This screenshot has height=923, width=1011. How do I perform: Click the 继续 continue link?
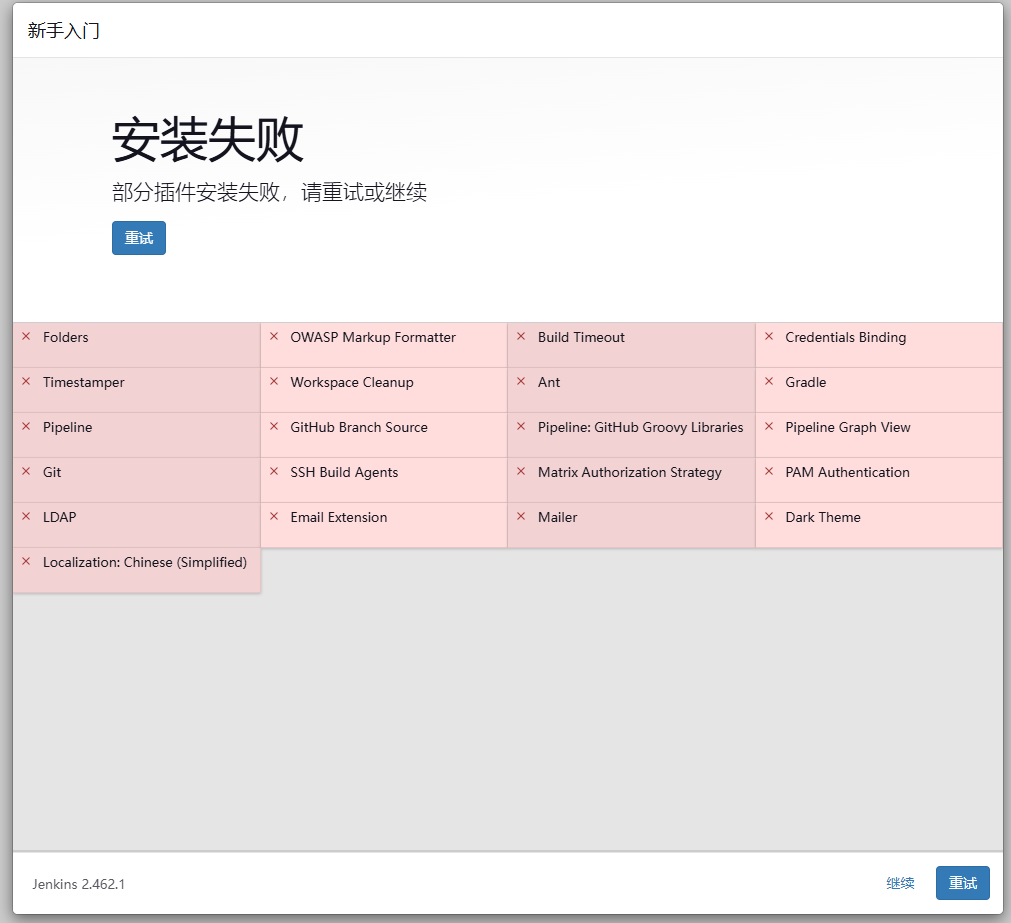point(899,883)
